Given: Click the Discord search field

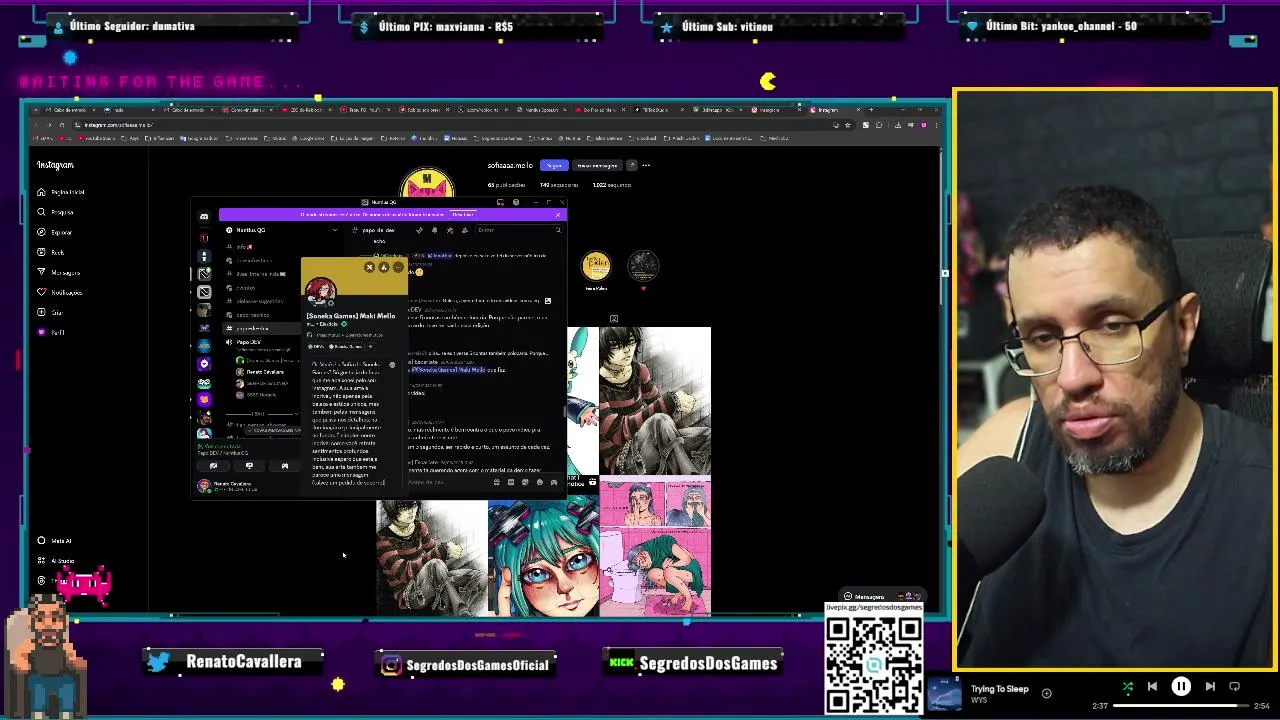Looking at the screenshot, I should [517, 230].
